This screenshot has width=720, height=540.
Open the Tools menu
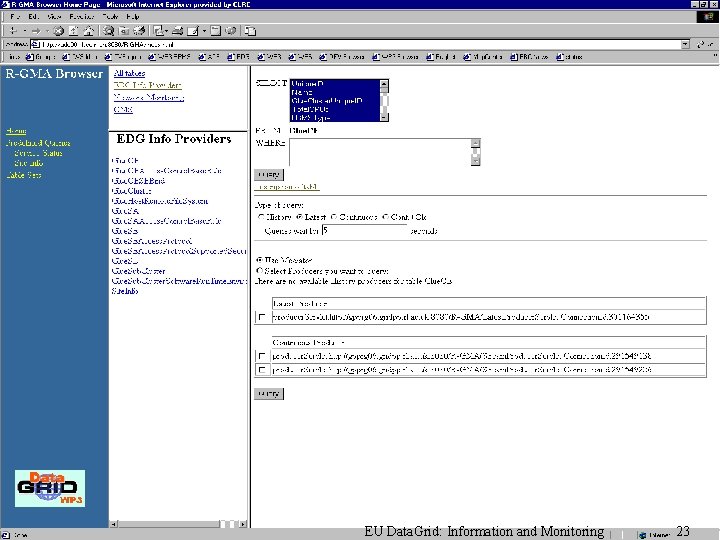(110, 17)
